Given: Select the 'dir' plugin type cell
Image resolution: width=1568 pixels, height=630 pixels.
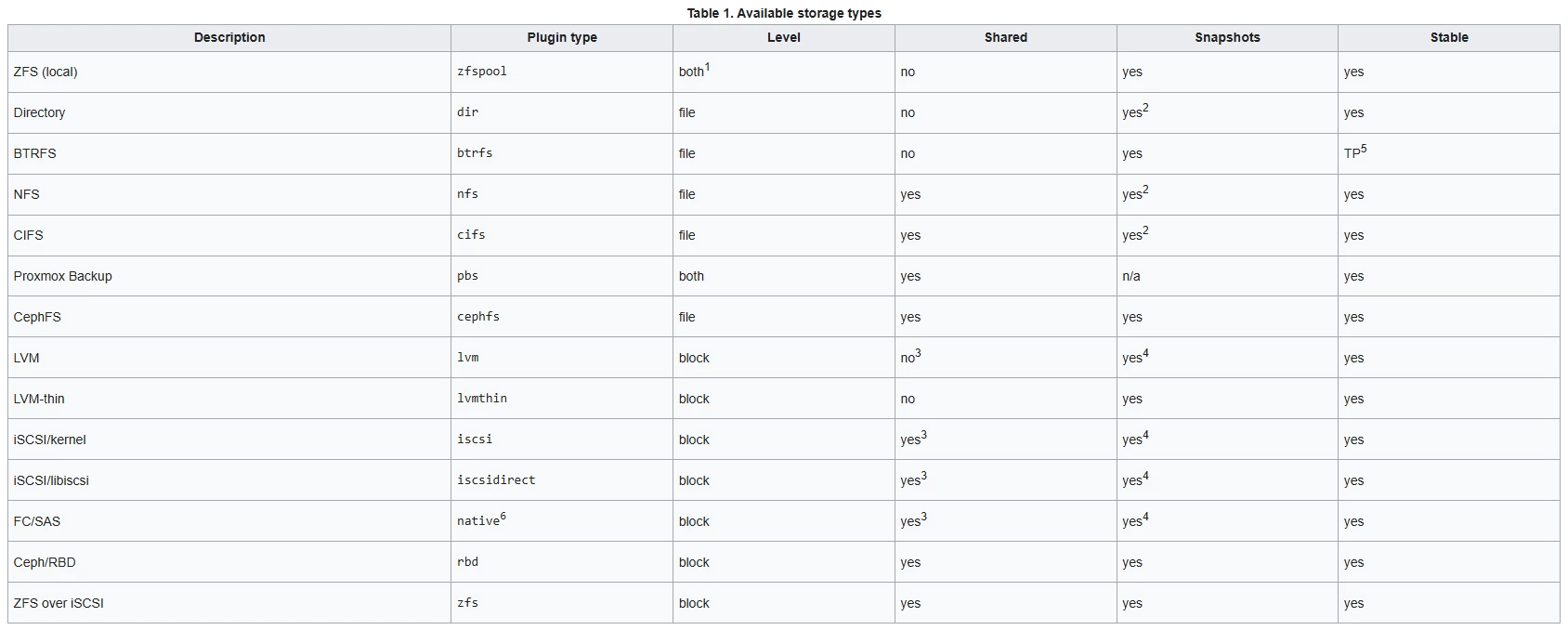Looking at the screenshot, I should pos(562,112).
